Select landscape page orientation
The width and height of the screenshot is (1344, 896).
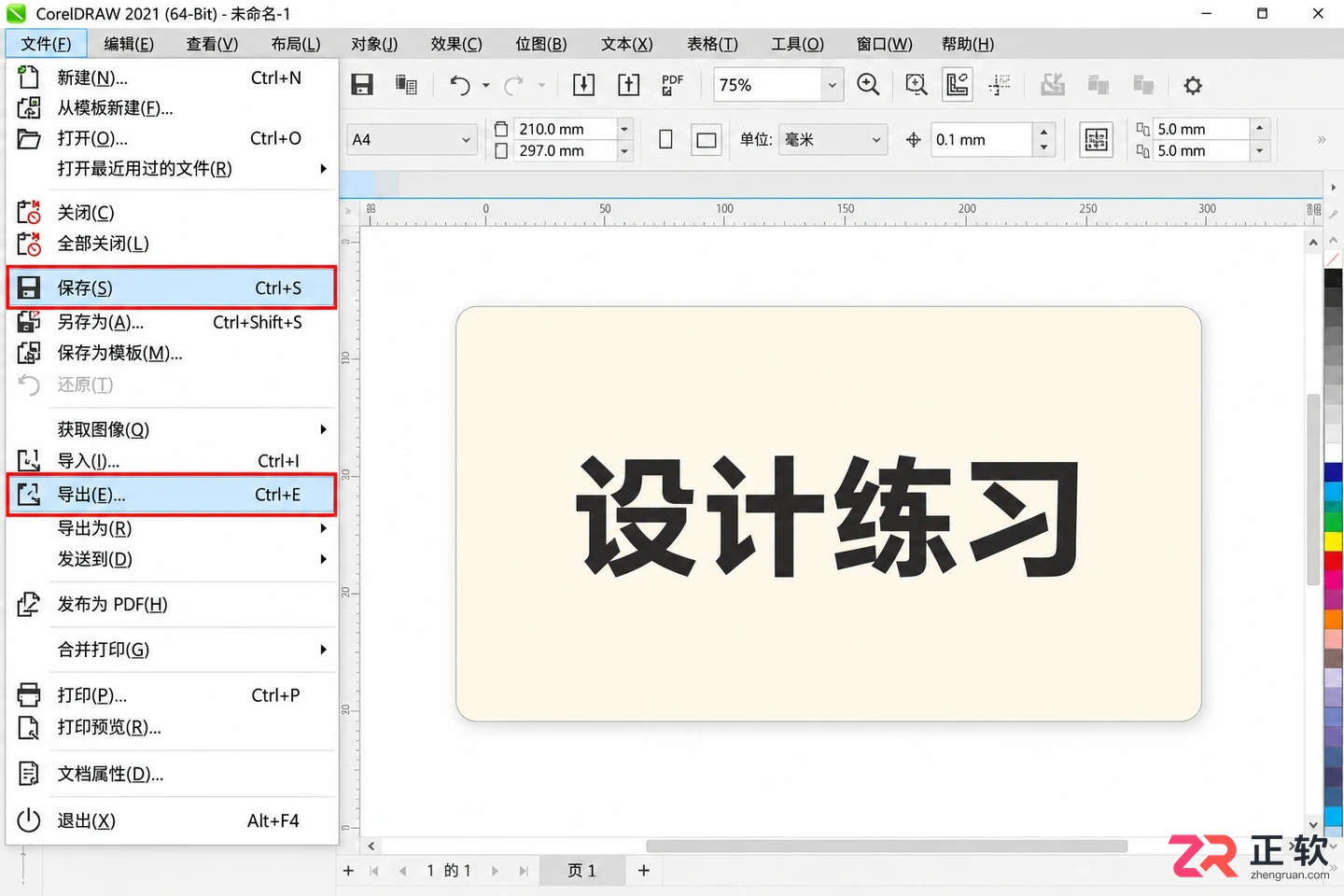pyautogui.click(x=707, y=140)
